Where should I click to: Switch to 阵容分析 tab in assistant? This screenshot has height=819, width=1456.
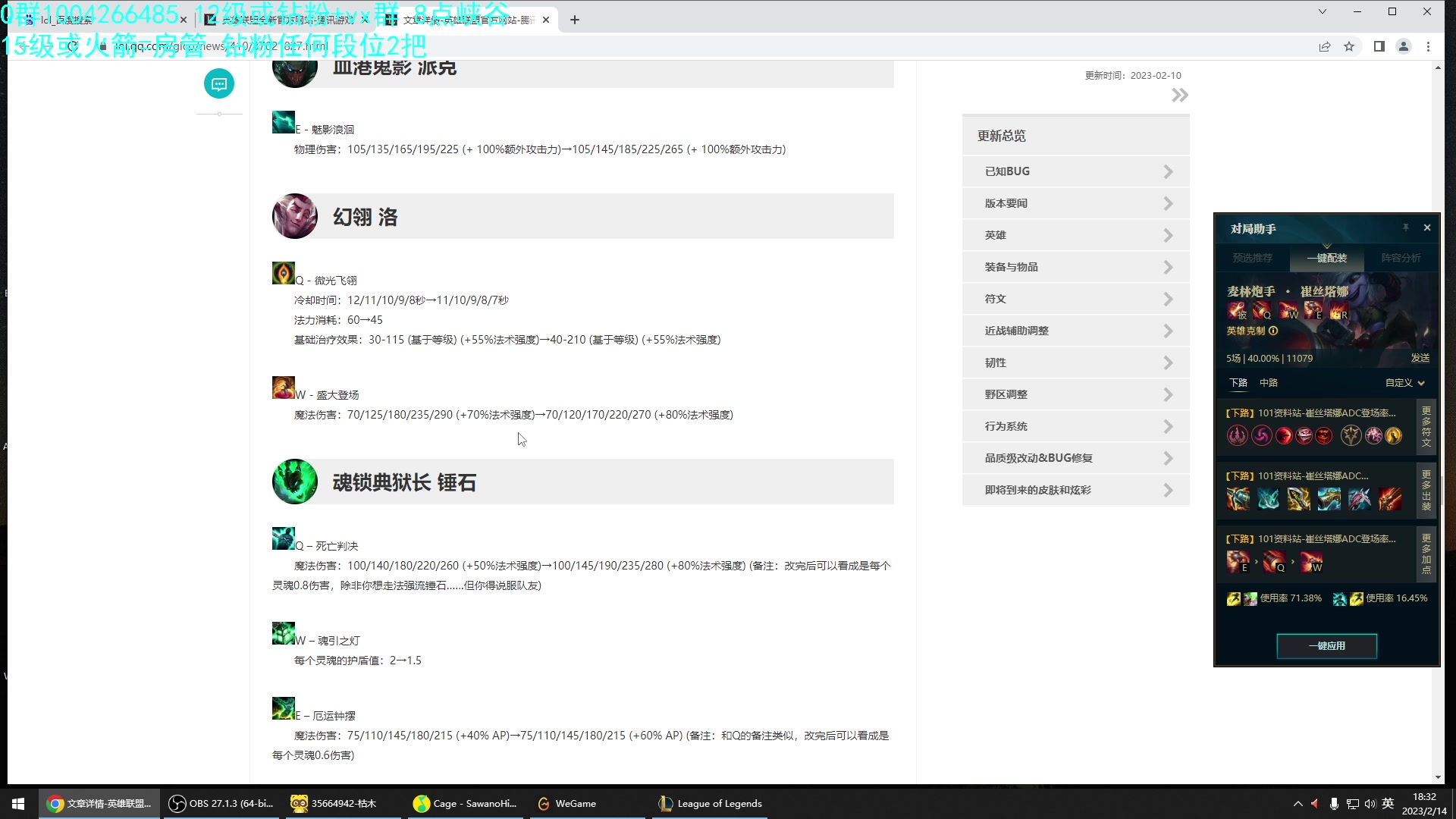coord(1401,258)
